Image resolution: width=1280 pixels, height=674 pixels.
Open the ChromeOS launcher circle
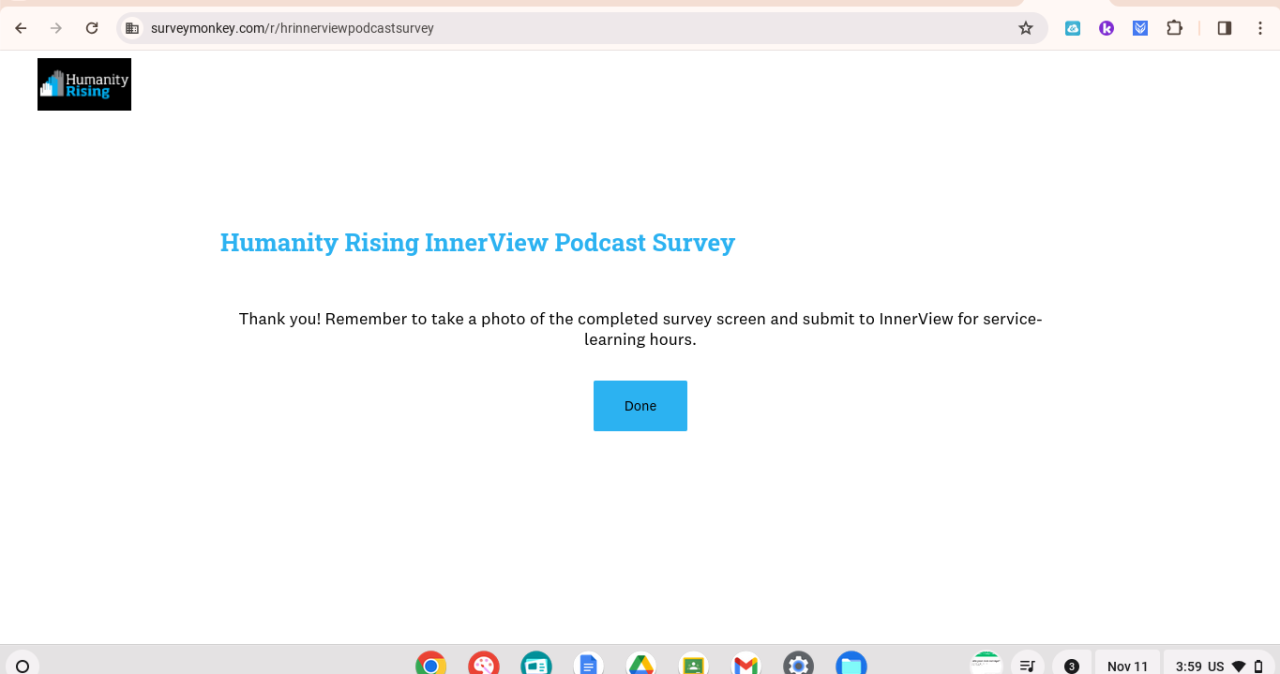(22, 665)
